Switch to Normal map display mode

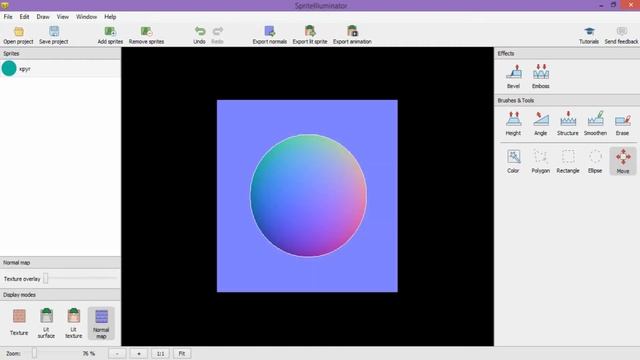pos(101,324)
